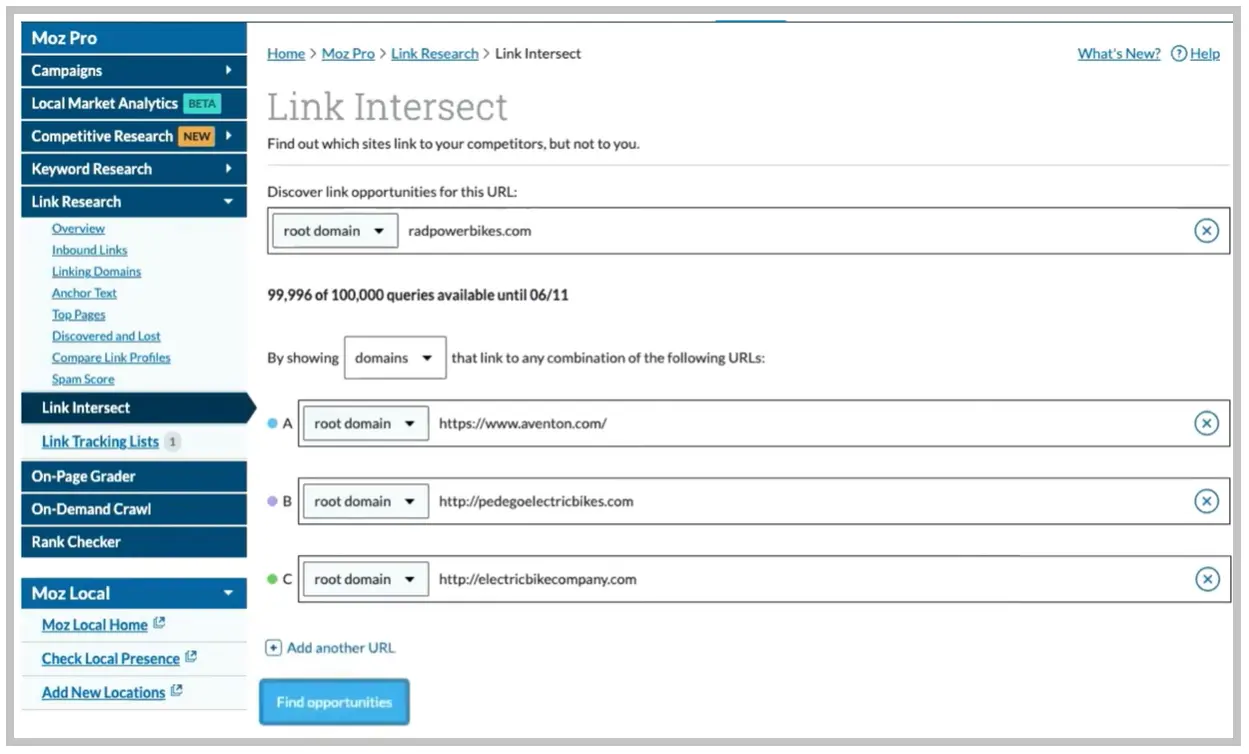The height and width of the screenshot is (754, 1249).
Task: Open the Help link
Action: pyautogui.click(x=1205, y=54)
